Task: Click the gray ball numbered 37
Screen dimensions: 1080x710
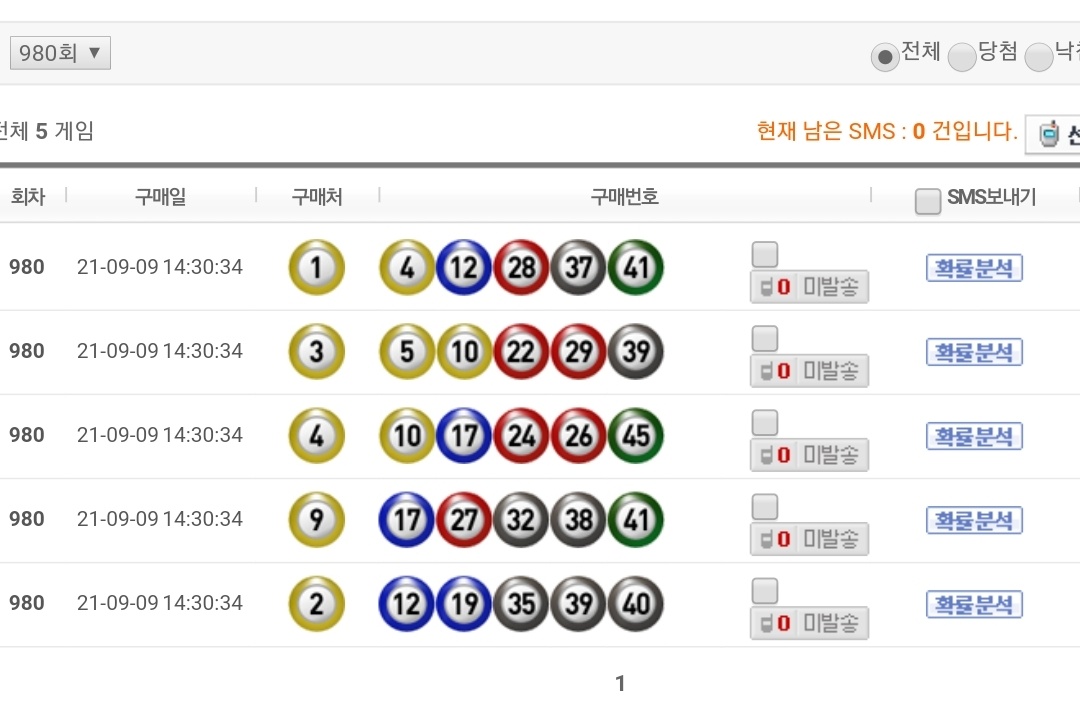Action: 579,268
